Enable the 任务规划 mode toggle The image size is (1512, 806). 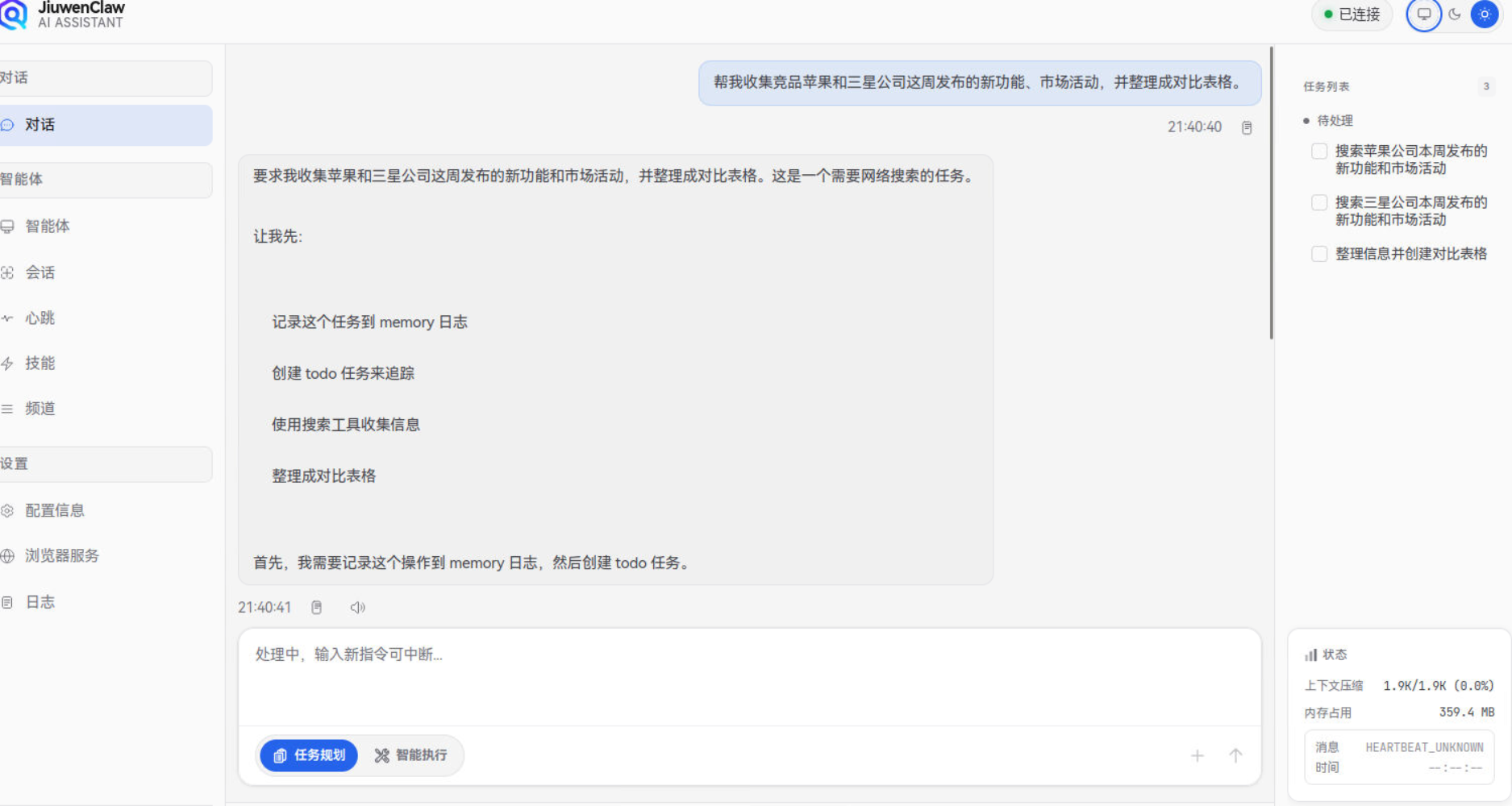tap(309, 755)
